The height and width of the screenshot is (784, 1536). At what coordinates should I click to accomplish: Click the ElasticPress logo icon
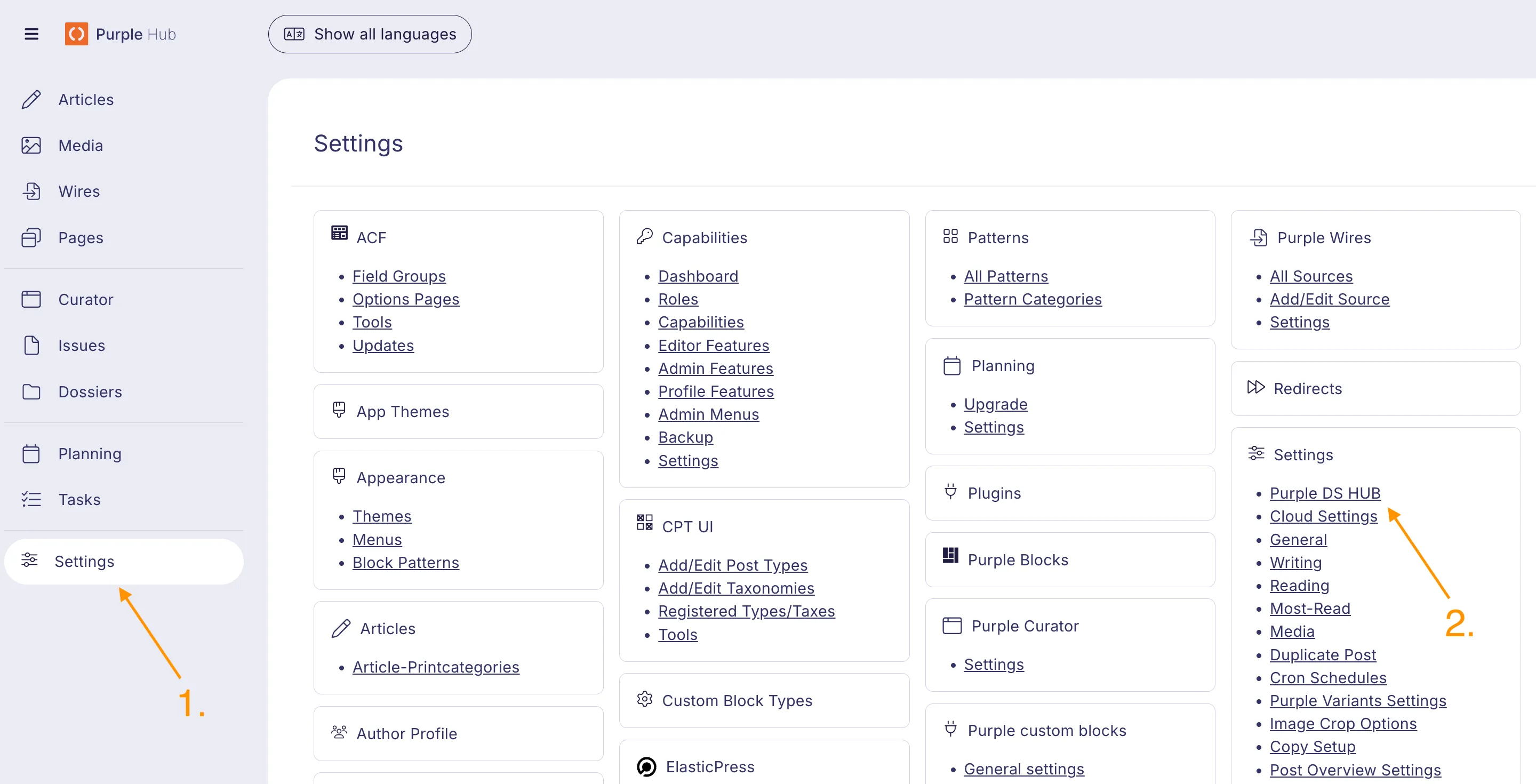tap(646, 767)
